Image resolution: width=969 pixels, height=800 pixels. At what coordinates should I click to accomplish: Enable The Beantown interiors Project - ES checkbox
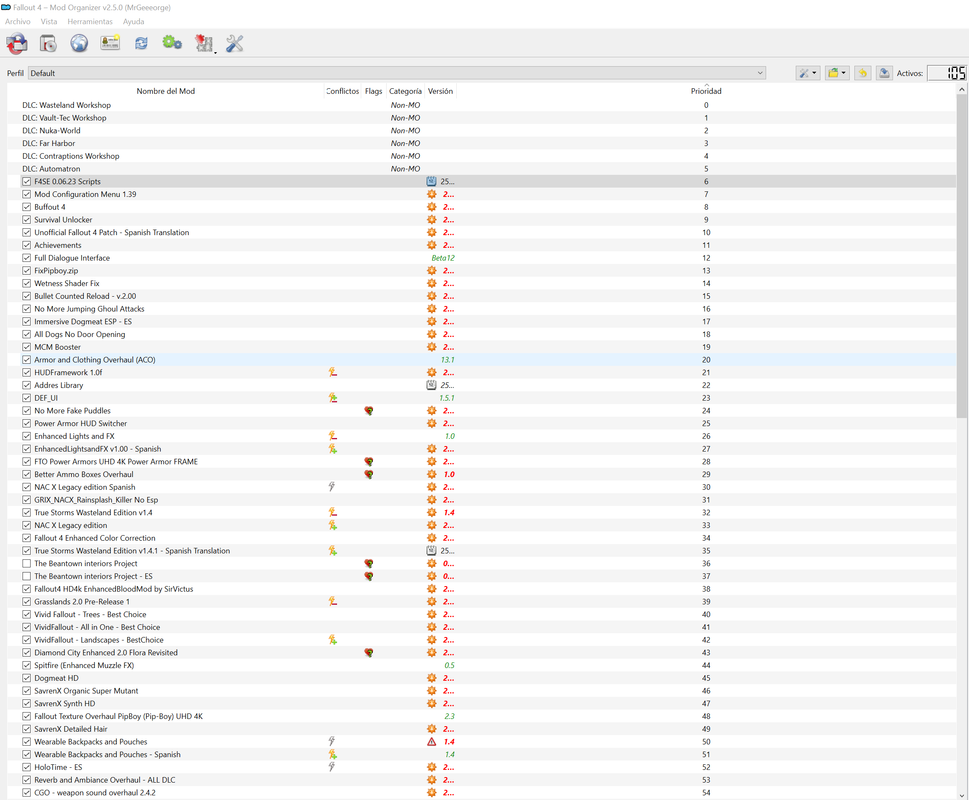(27, 576)
